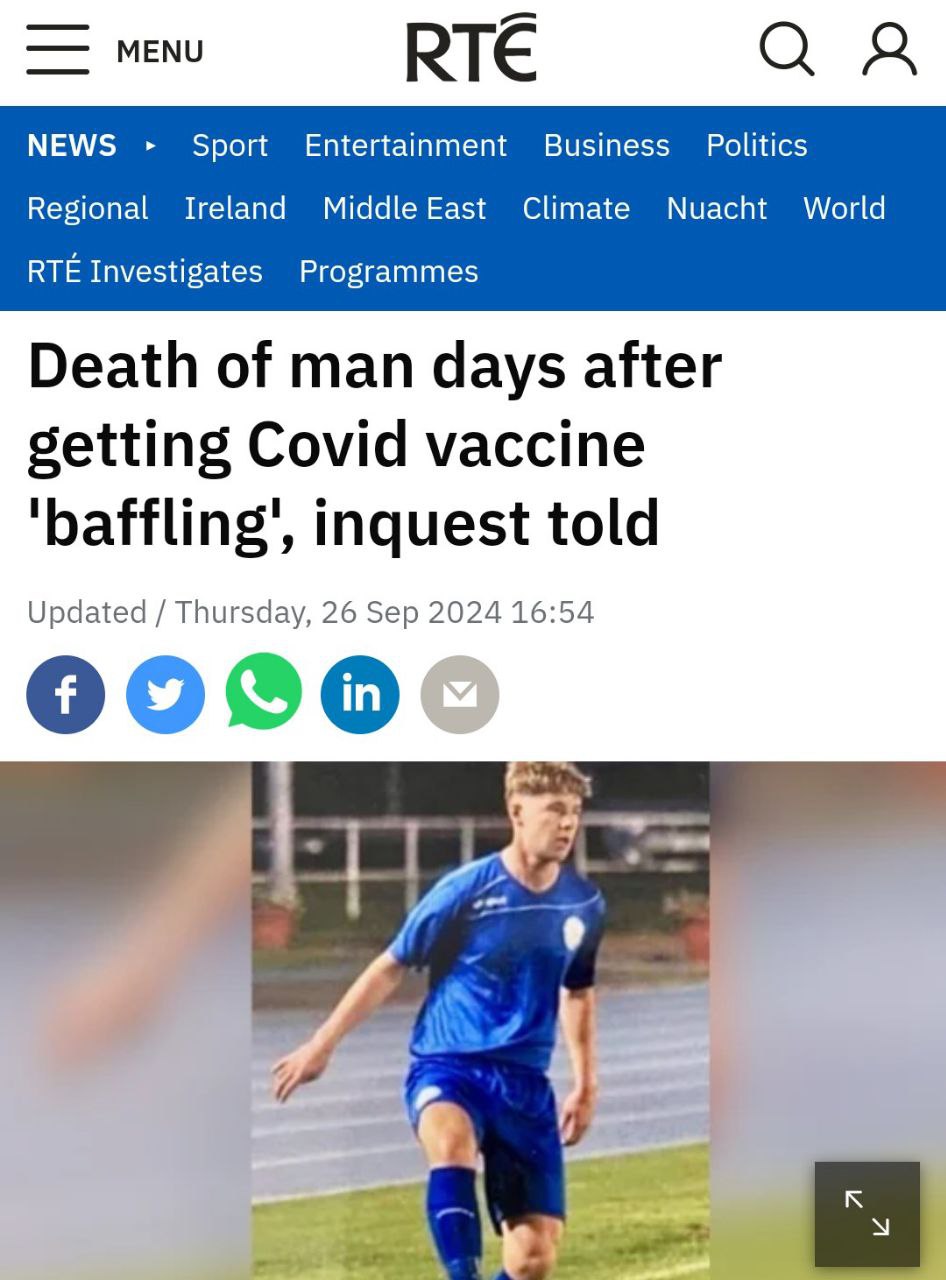This screenshot has width=946, height=1280.
Task: Open the RTÉ Investigates section
Action: pos(145,271)
